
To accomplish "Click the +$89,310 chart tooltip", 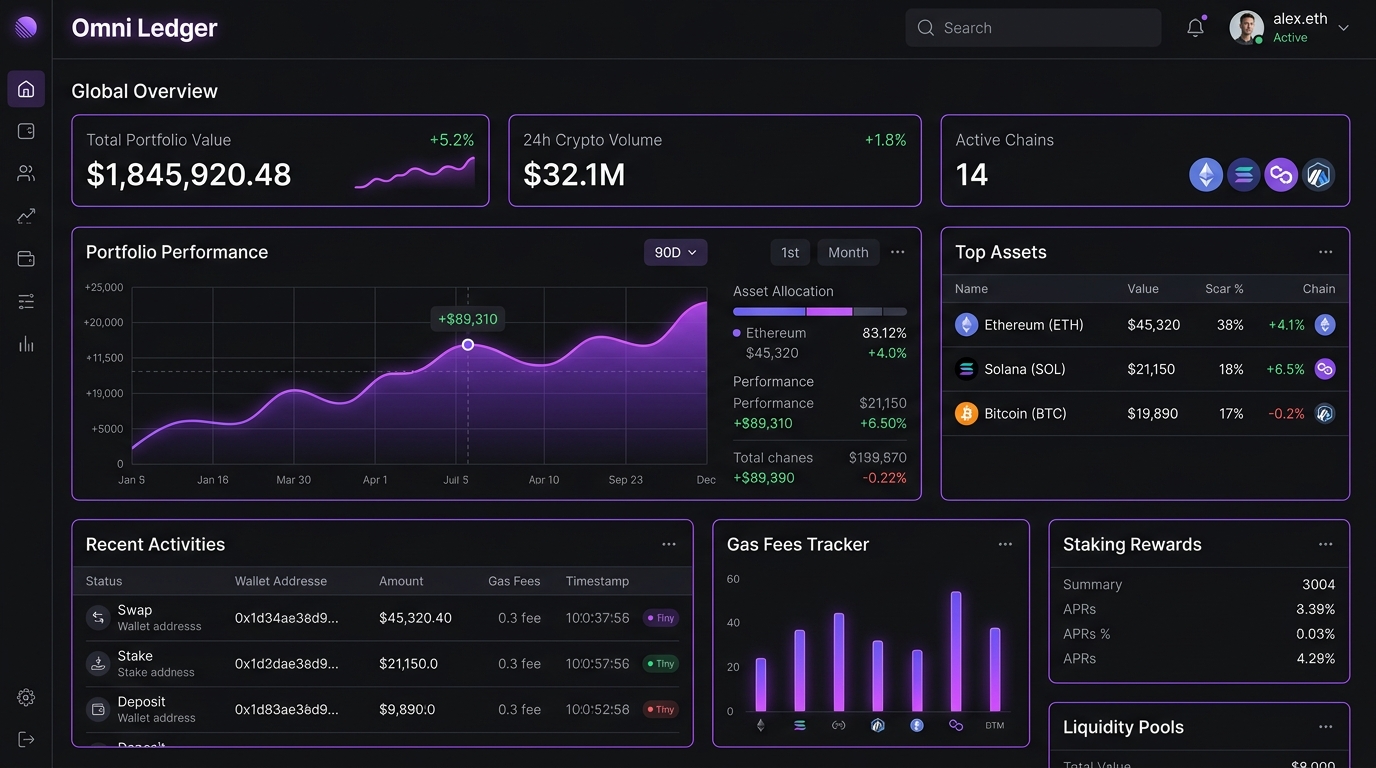I will coord(468,319).
